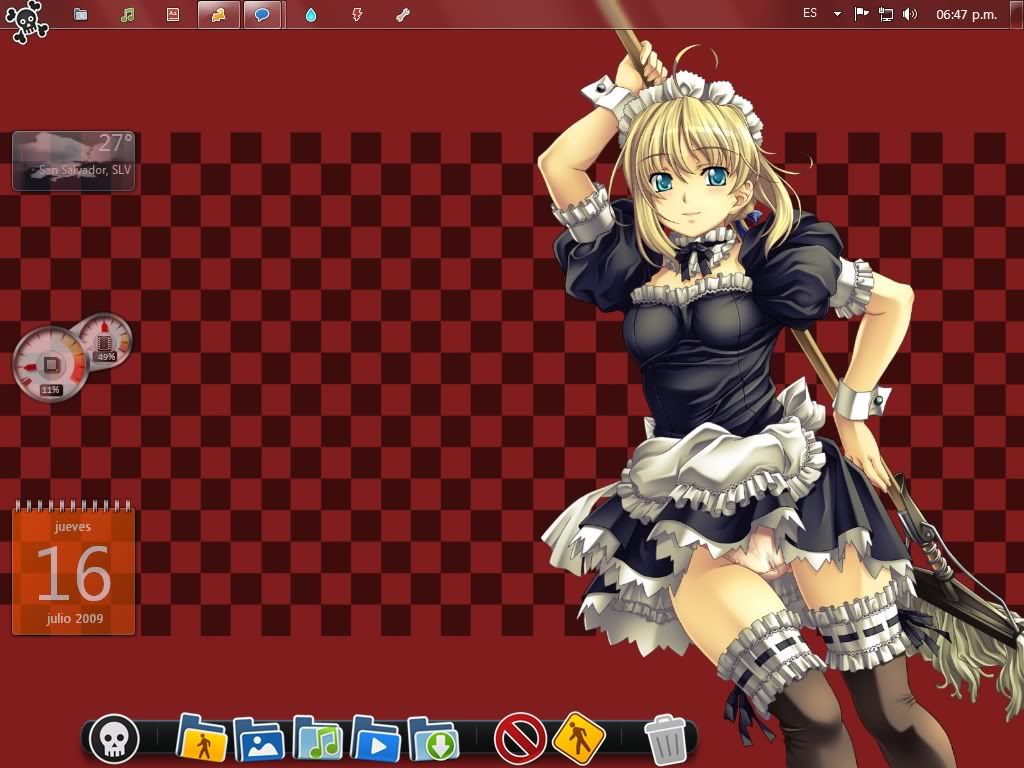1024x768 pixels.
Task: Switch to the highlighted yellow taskbar application
Action: pyautogui.click(x=218, y=14)
